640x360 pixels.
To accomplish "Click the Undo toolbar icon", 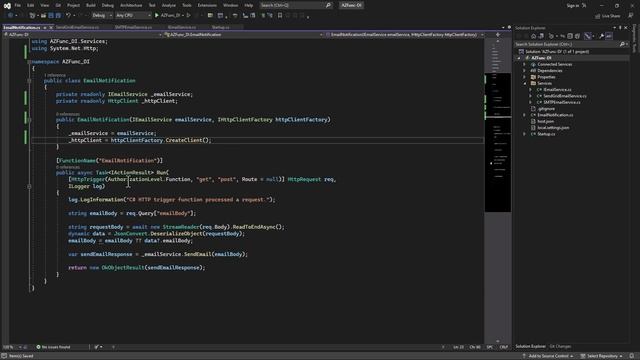I will pyautogui.click(x=69, y=16).
